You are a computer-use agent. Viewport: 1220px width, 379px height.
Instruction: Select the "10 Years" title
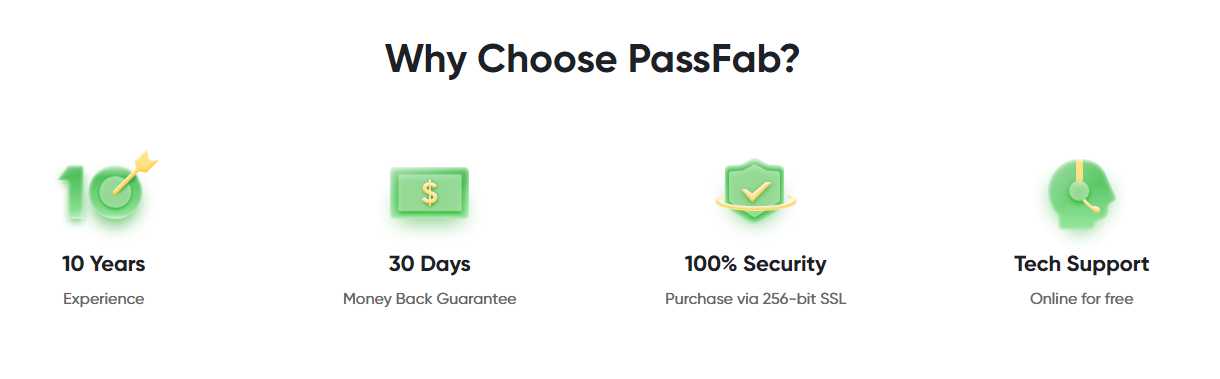[x=104, y=264]
